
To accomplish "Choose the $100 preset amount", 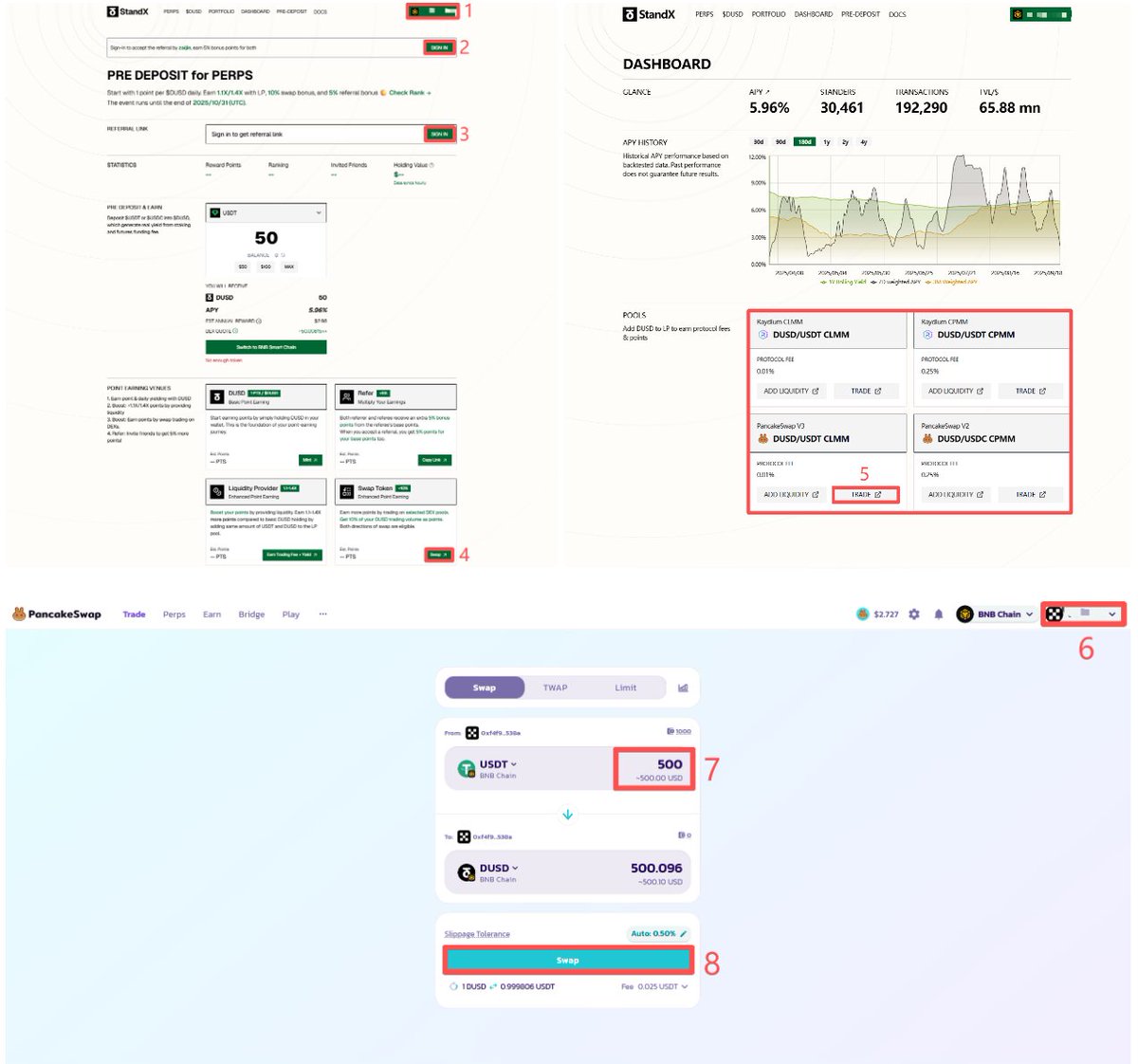I will [x=266, y=266].
